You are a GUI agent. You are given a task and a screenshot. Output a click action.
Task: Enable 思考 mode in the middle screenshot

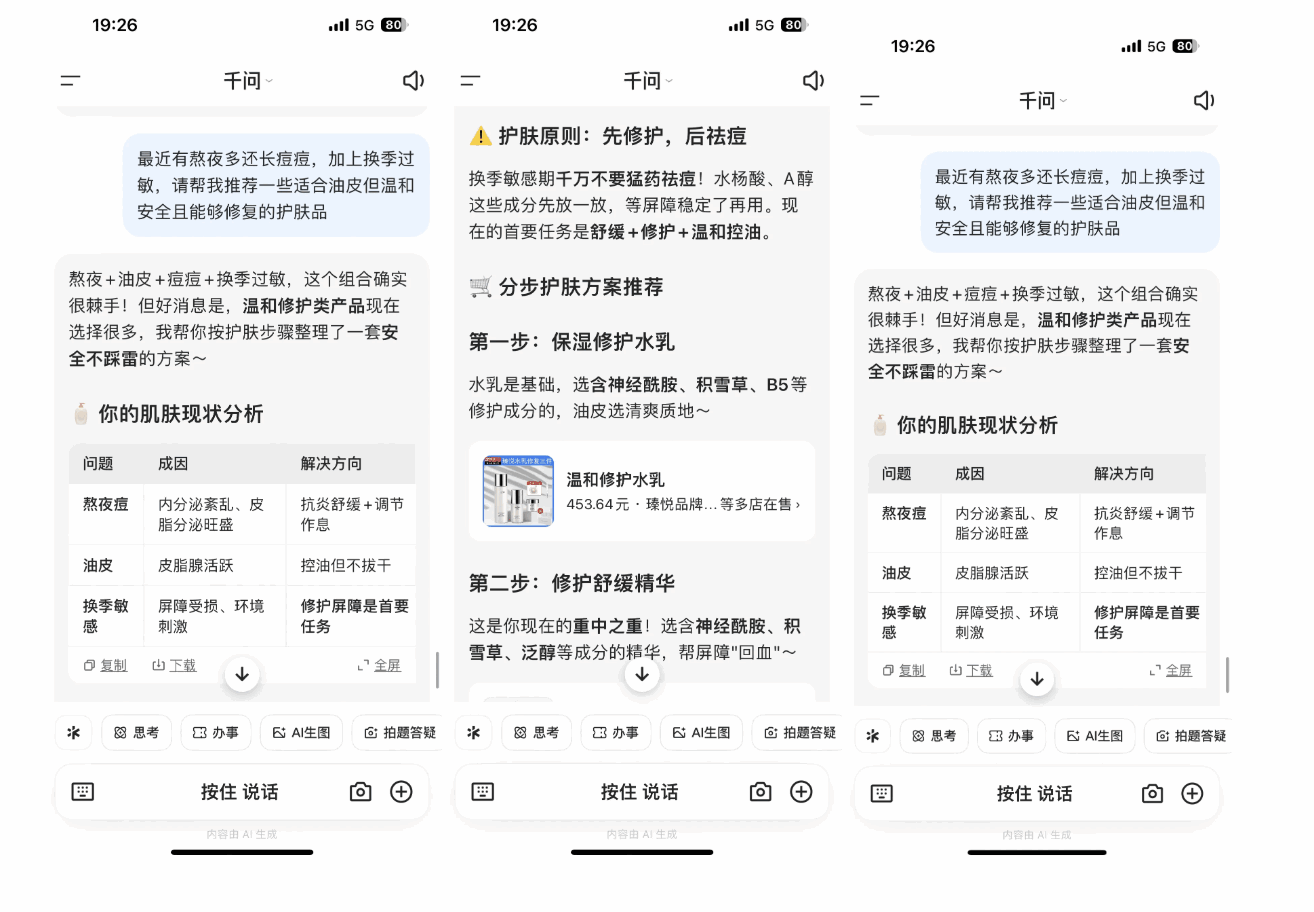pyautogui.click(x=536, y=733)
